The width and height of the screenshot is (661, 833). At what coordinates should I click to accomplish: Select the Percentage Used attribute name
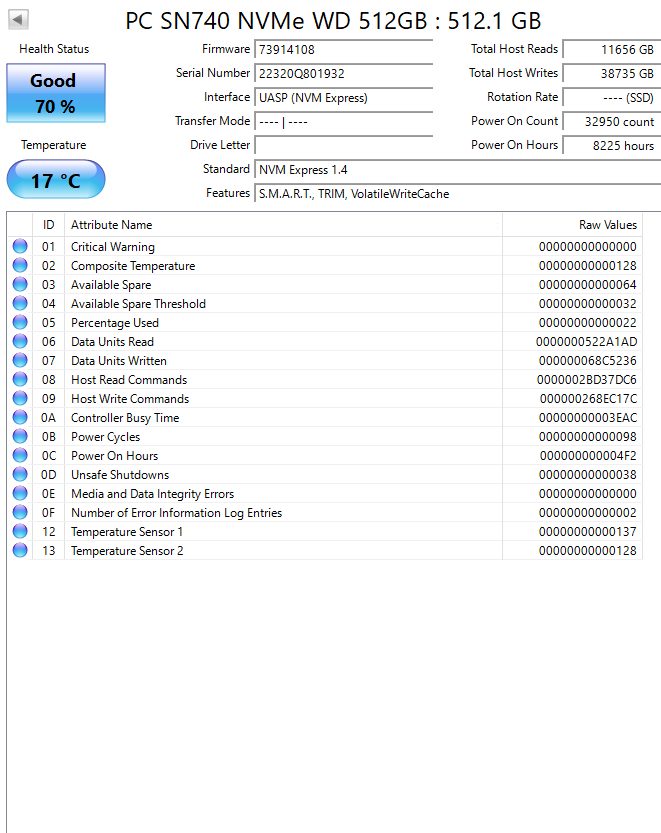point(115,322)
